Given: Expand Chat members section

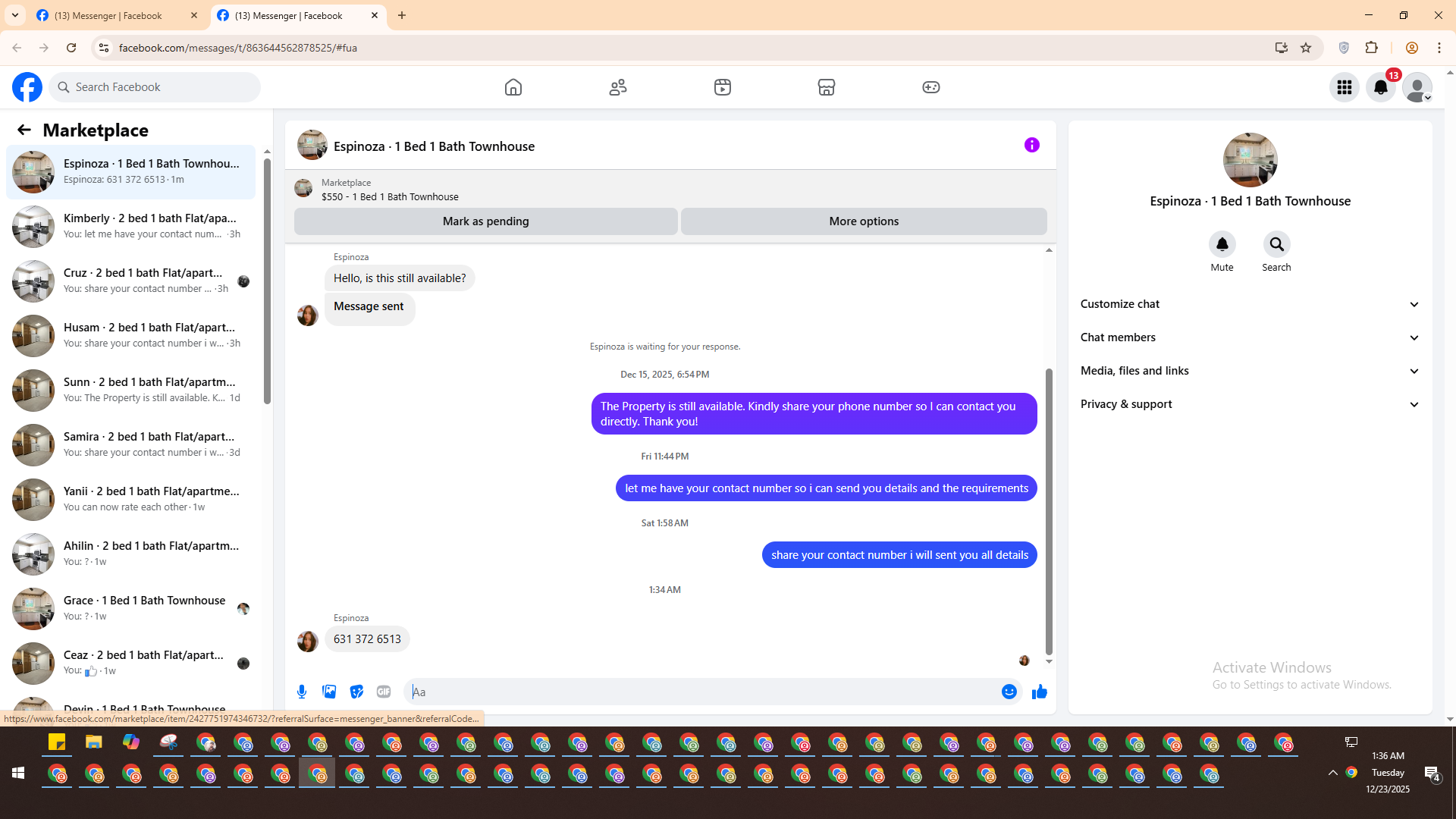Looking at the screenshot, I should click(1250, 337).
